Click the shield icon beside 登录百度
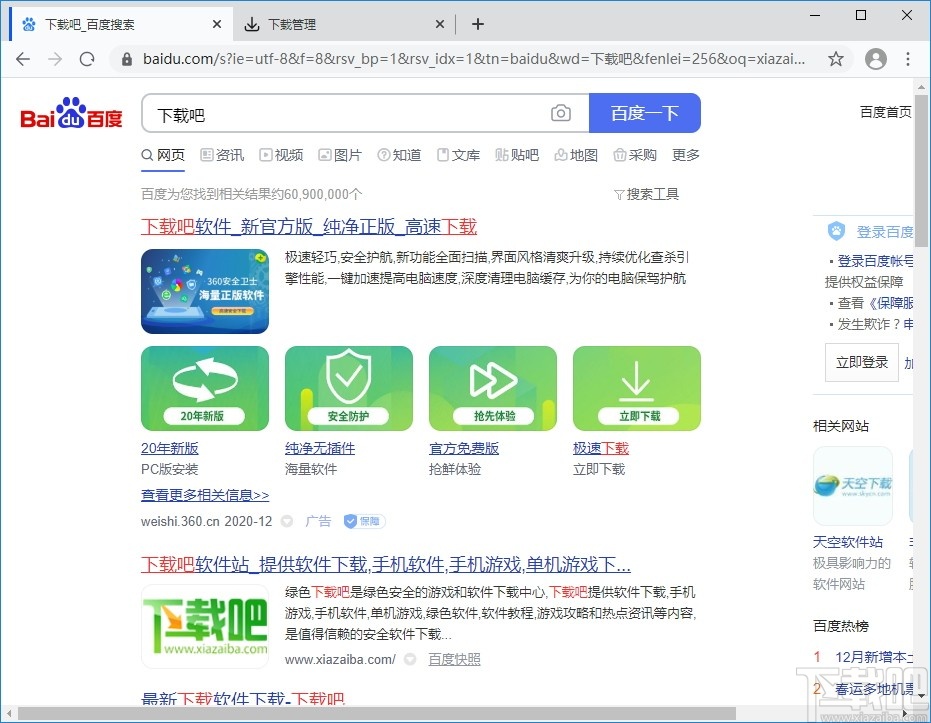931x723 pixels. coord(837,230)
